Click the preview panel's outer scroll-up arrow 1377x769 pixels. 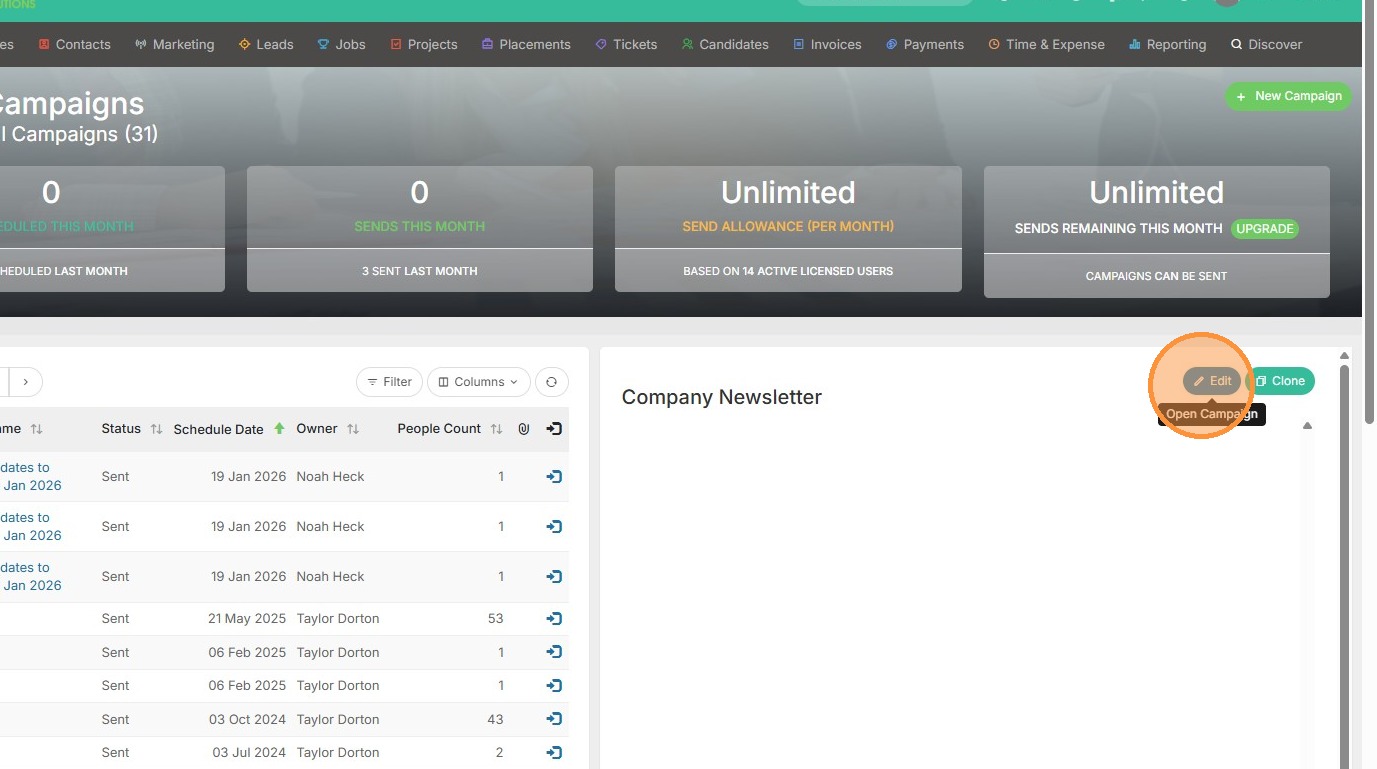[x=1345, y=356]
